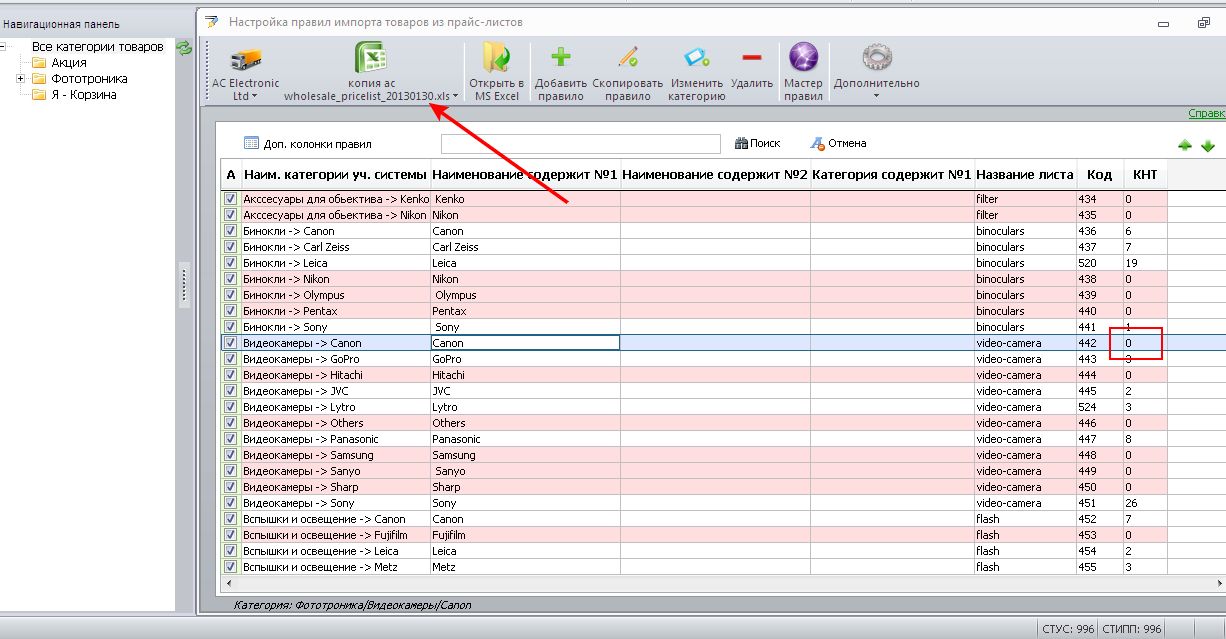Viewport: 1226px width, 639px height.
Task: Select row Видеокамеры -> Samsung
Action: (723, 455)
